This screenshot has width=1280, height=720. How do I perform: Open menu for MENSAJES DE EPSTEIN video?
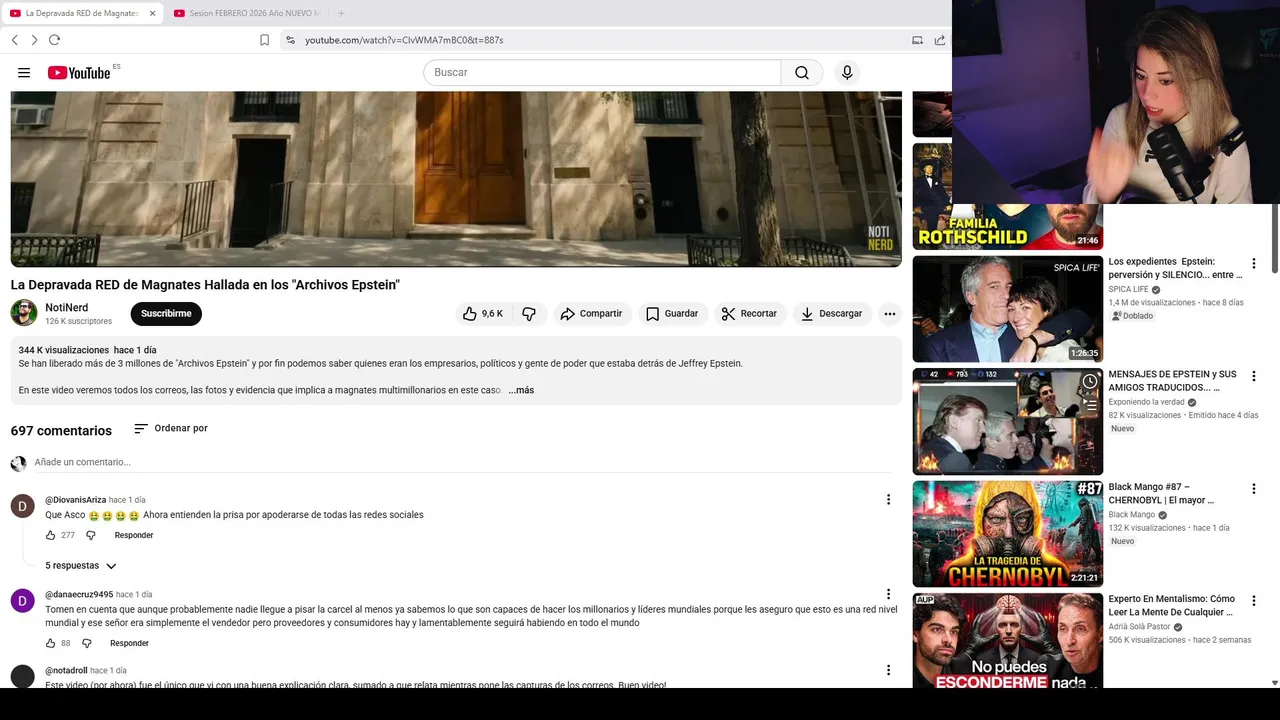1253,377
